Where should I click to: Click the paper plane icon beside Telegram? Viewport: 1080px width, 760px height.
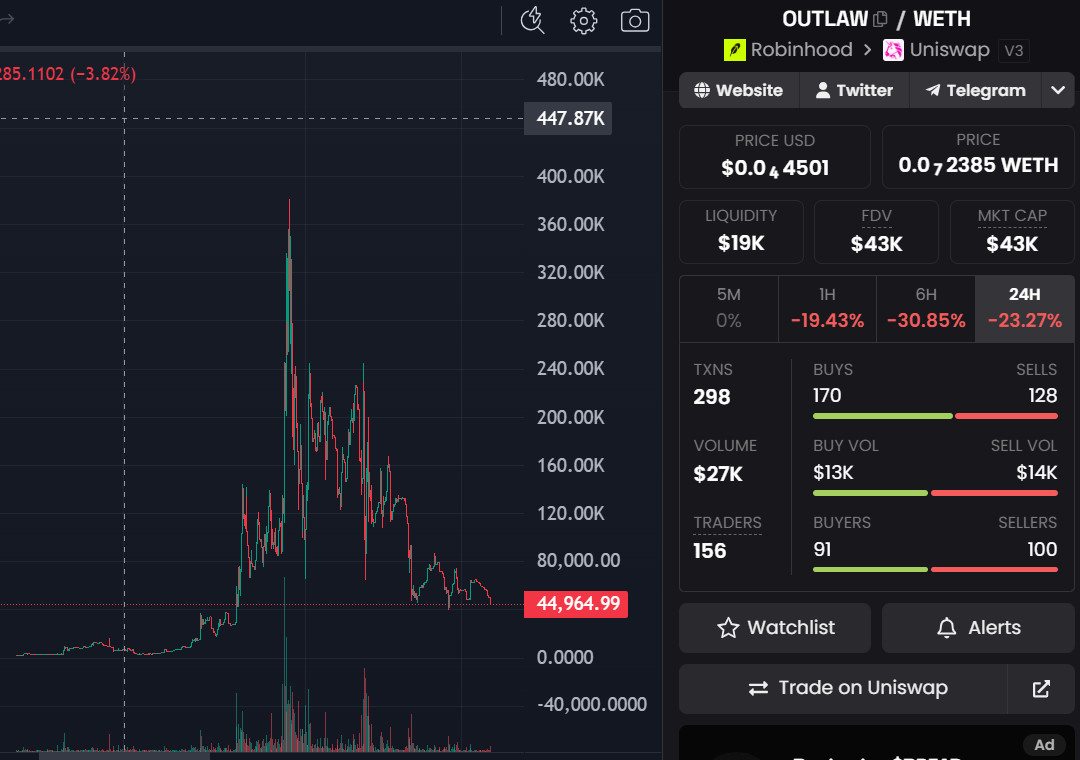(933, 90)
